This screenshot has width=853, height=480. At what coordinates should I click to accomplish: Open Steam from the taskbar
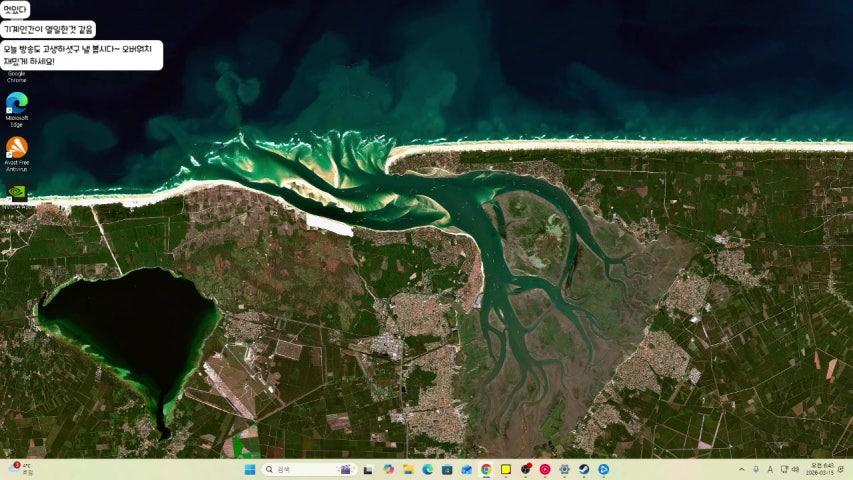pyautogui.click(x=584, y=469)
